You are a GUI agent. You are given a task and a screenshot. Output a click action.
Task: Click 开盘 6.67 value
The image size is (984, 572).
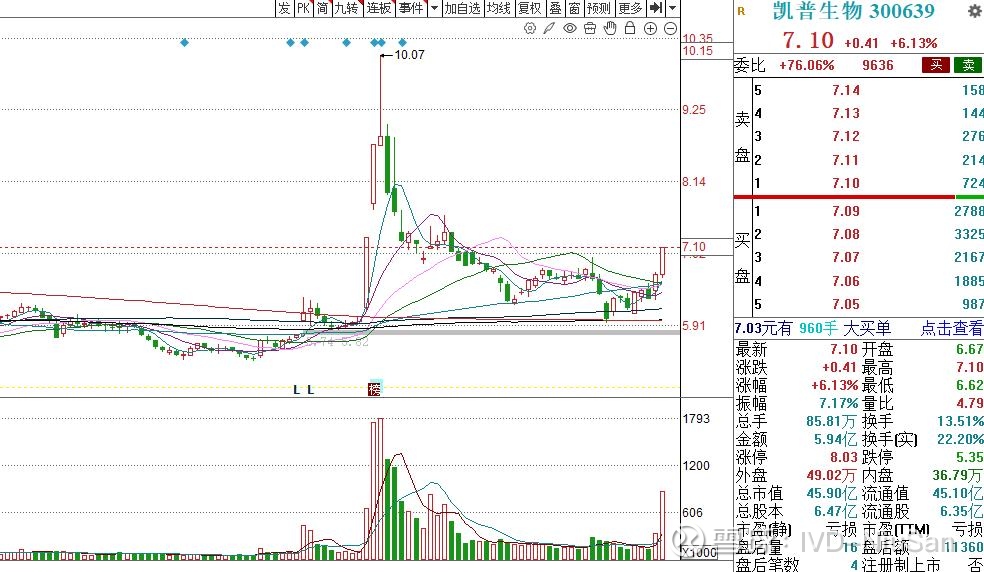coord(970,349)
